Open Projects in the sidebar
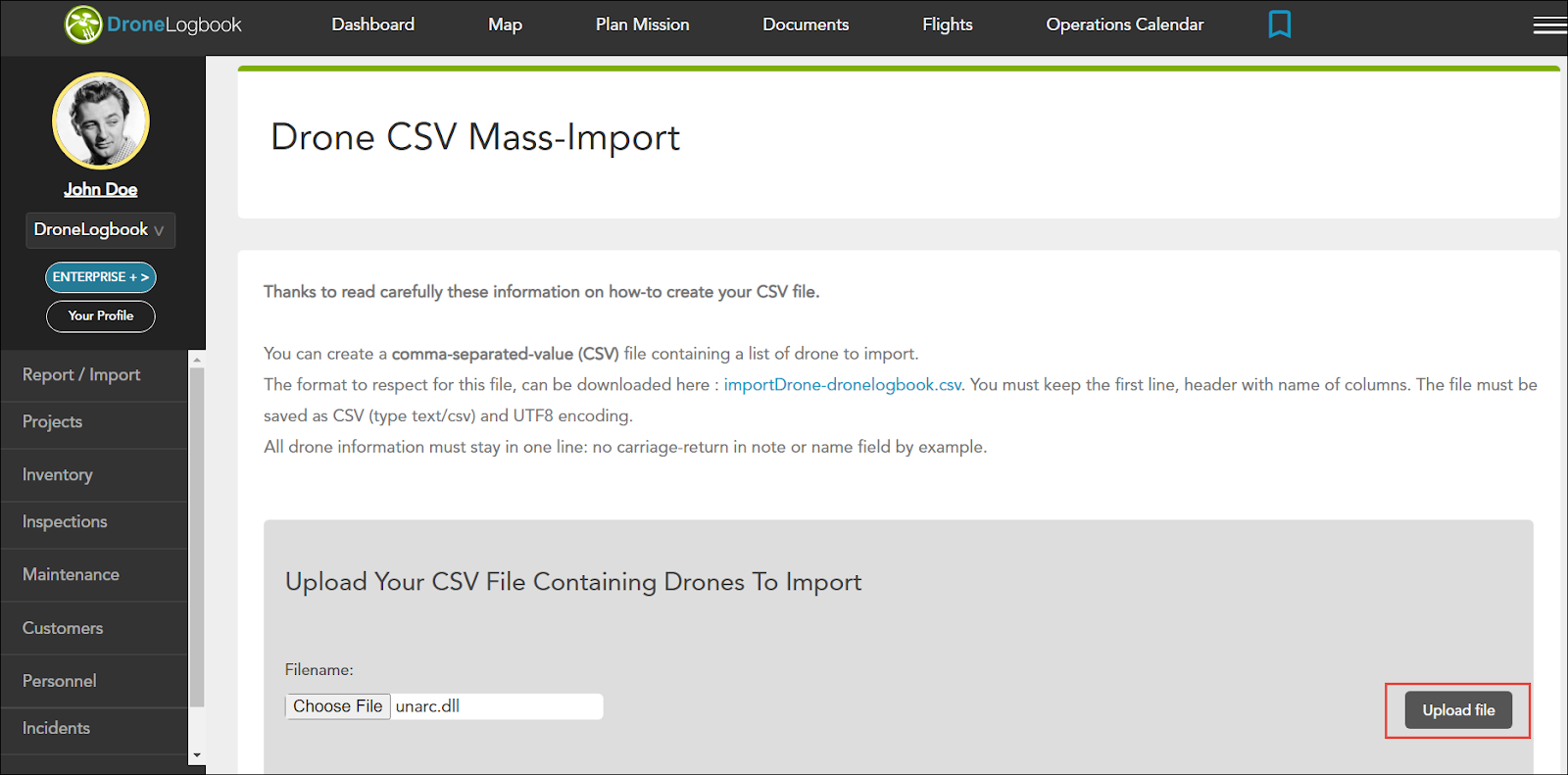1568x775 pixels. pyautogui.click(x=94, y=422)
